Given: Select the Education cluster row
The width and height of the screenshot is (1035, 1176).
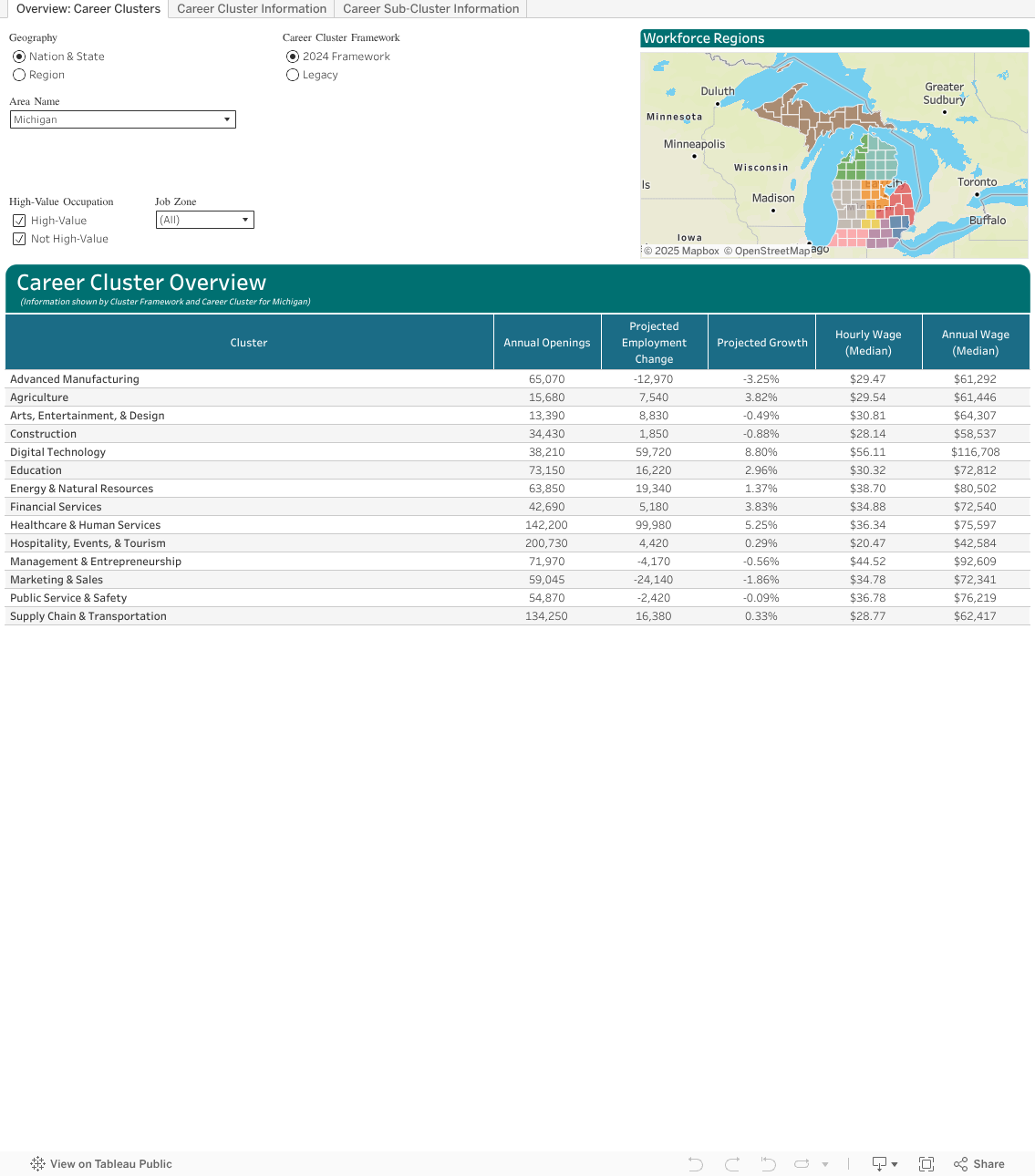Looking at the screenshot, I should [x=517, y=470].
